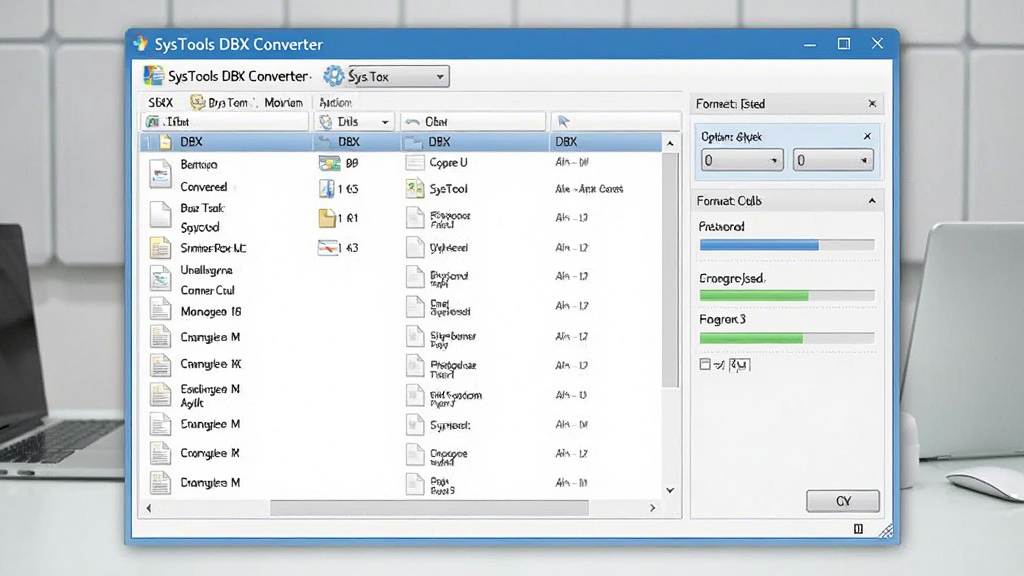The width and height of the screenshot is (1024, 576).
Task: Click the back-arrow icon beside Obat
Action: coord(412,122)
